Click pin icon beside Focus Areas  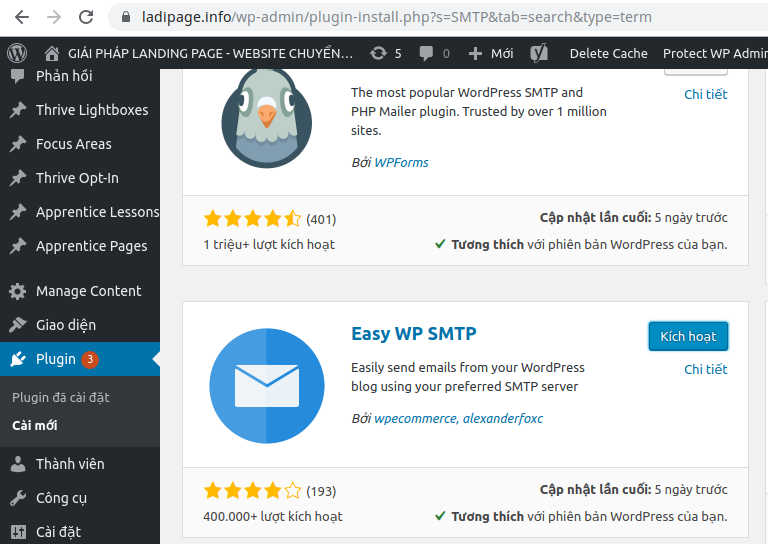tap(18, 144)
